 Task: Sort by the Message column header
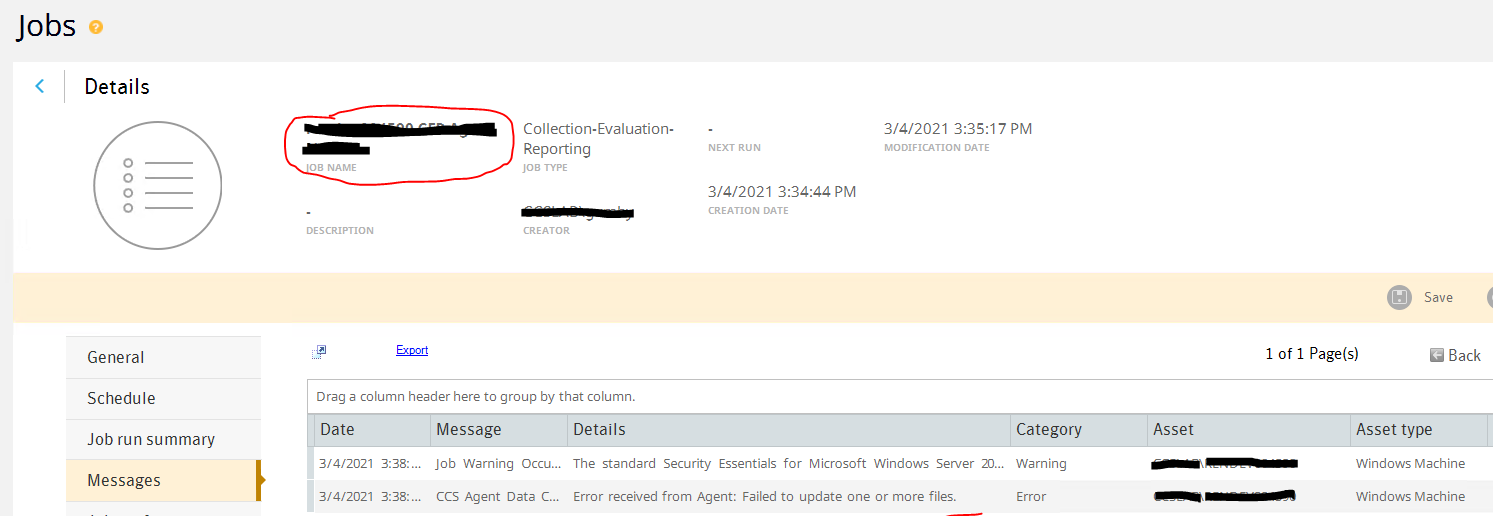click(469, 429)
